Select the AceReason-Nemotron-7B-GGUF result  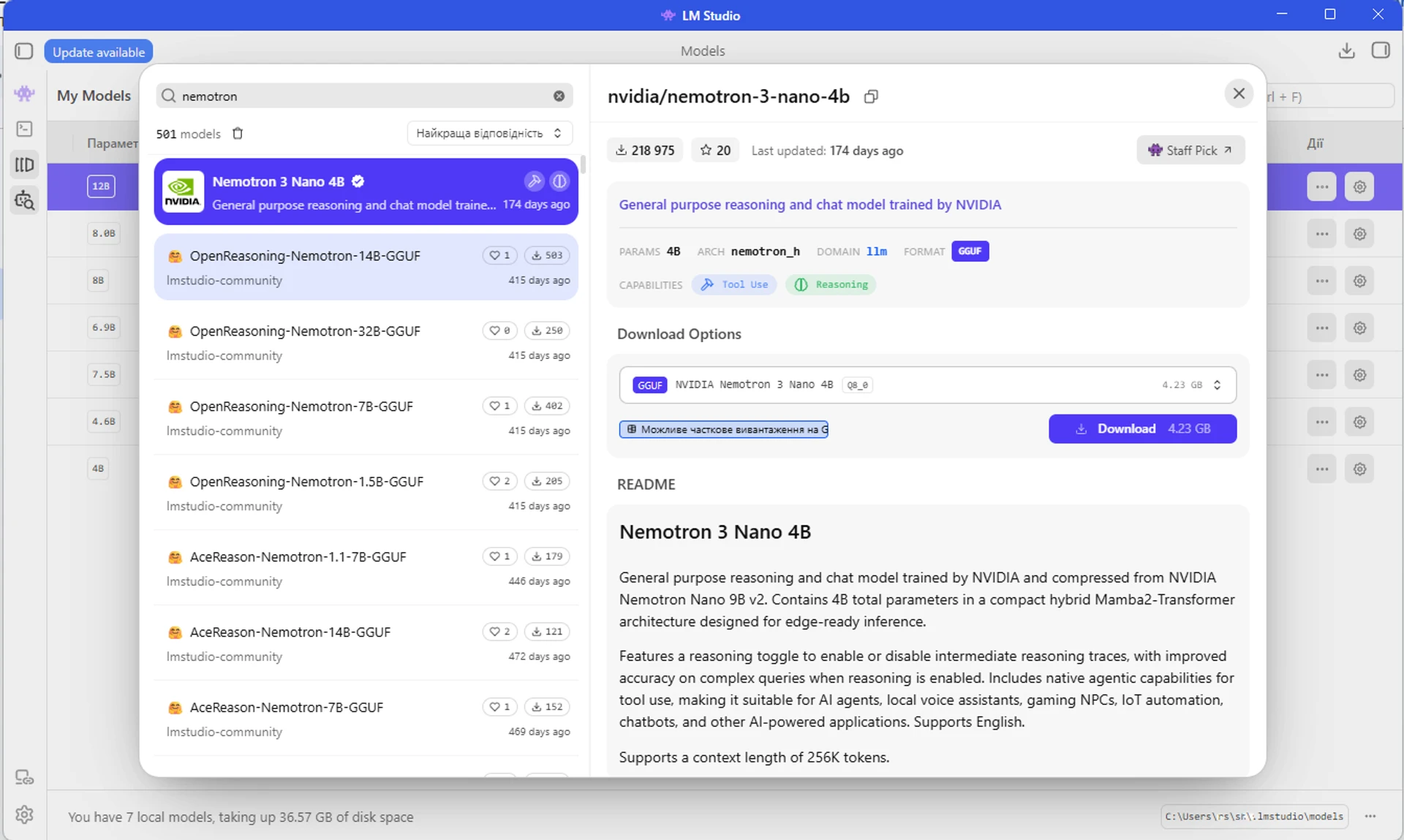click(366, 719)
